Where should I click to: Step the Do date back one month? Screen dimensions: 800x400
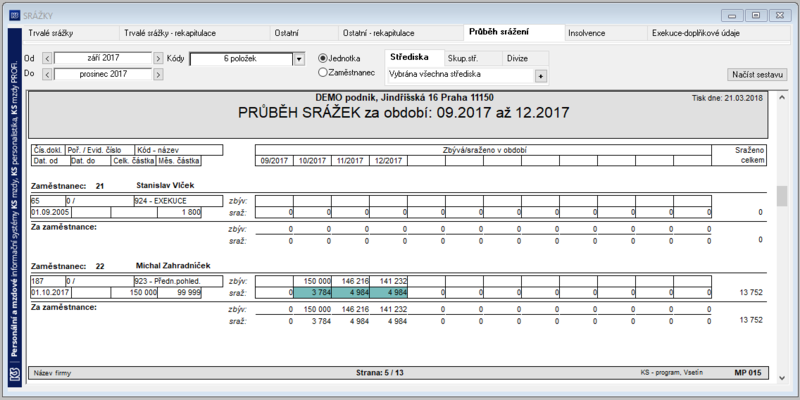point(47,74)
